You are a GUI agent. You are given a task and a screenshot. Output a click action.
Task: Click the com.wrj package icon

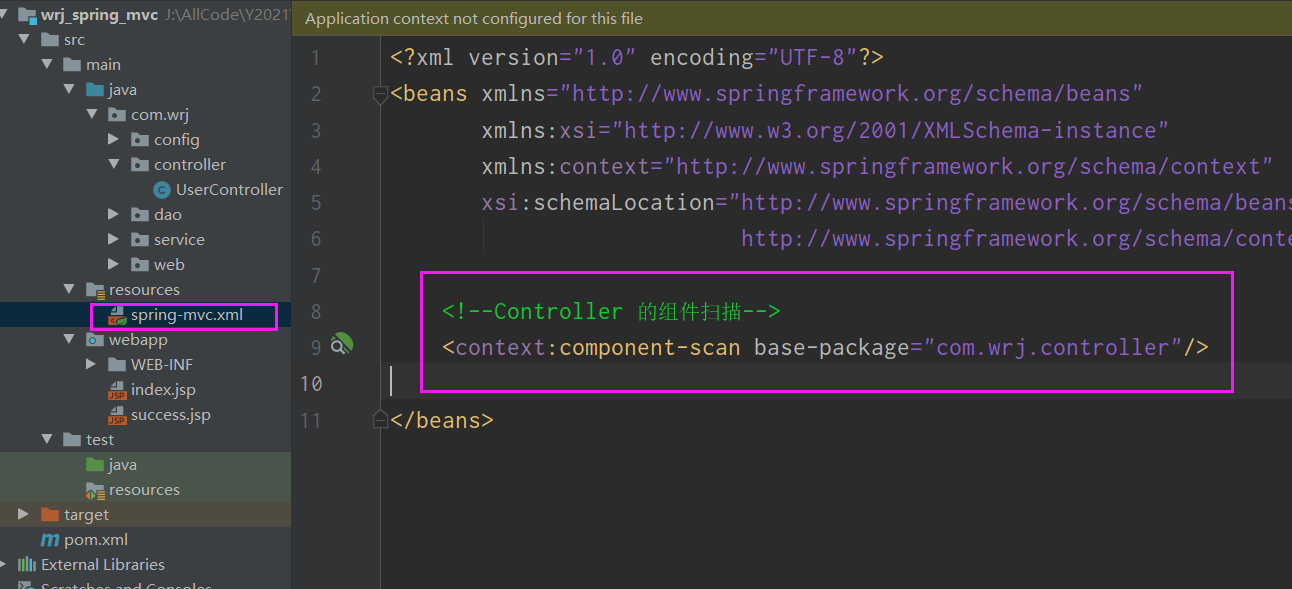pyautogui.click(x=117, y=115)
